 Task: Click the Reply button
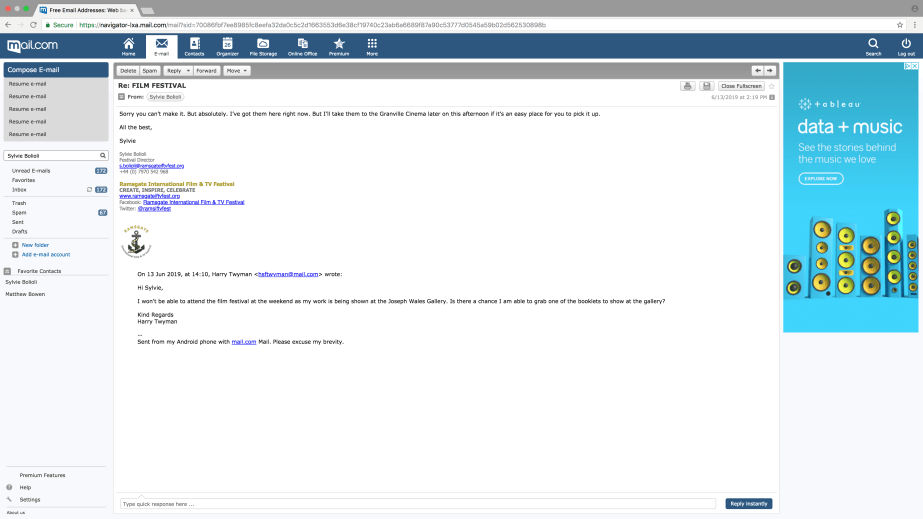point(174,71)
